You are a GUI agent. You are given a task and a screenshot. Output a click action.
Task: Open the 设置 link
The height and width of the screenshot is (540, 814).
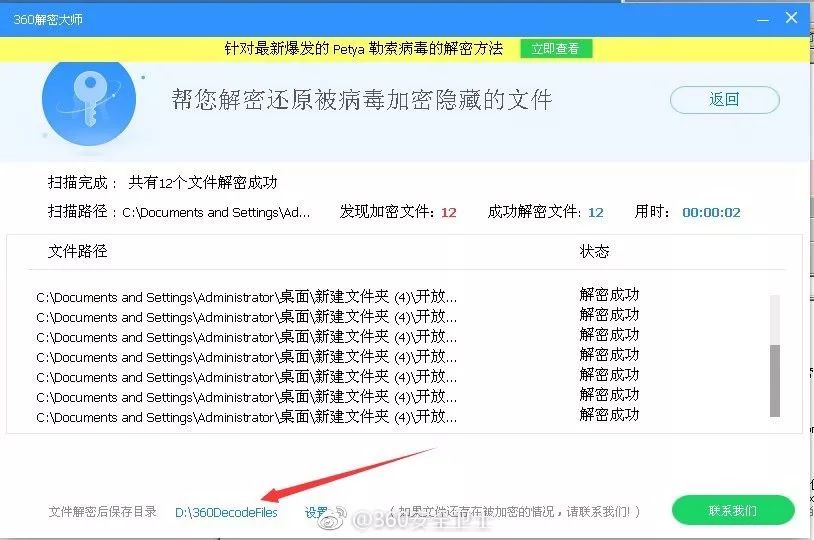click(316, 512)
